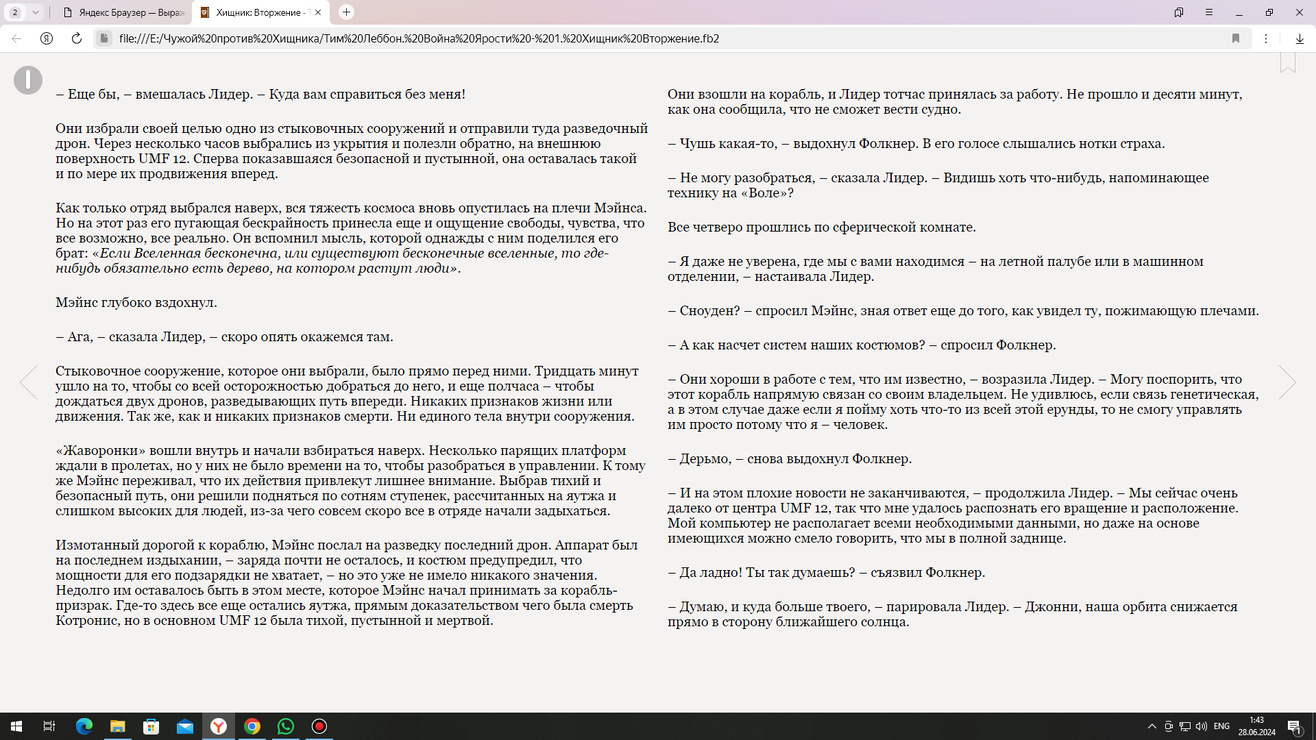This screenshot has height=740, width=1316.
Task: Reload the current page
Action: [76, 38]
